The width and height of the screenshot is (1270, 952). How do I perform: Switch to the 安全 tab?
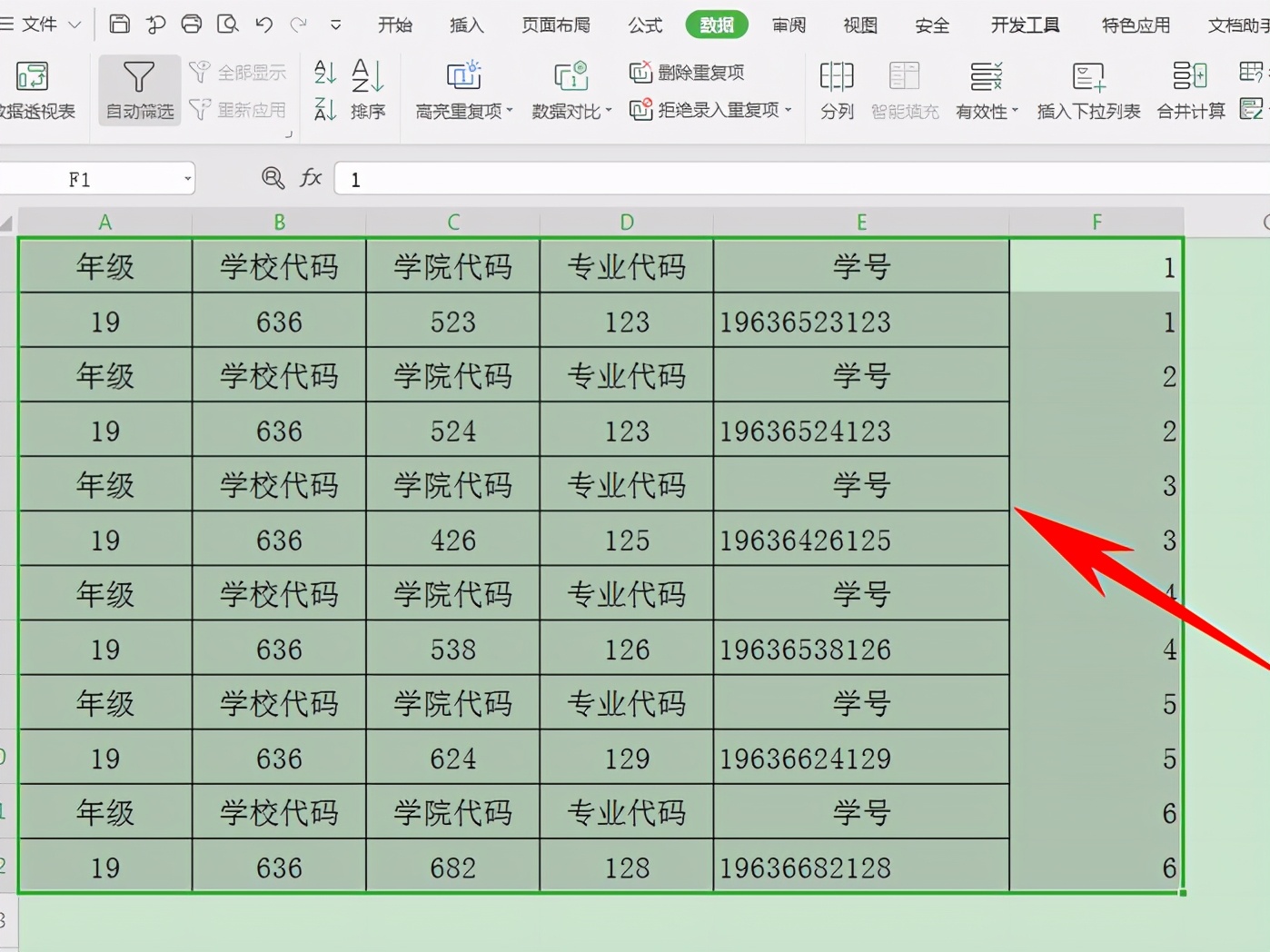932,25
